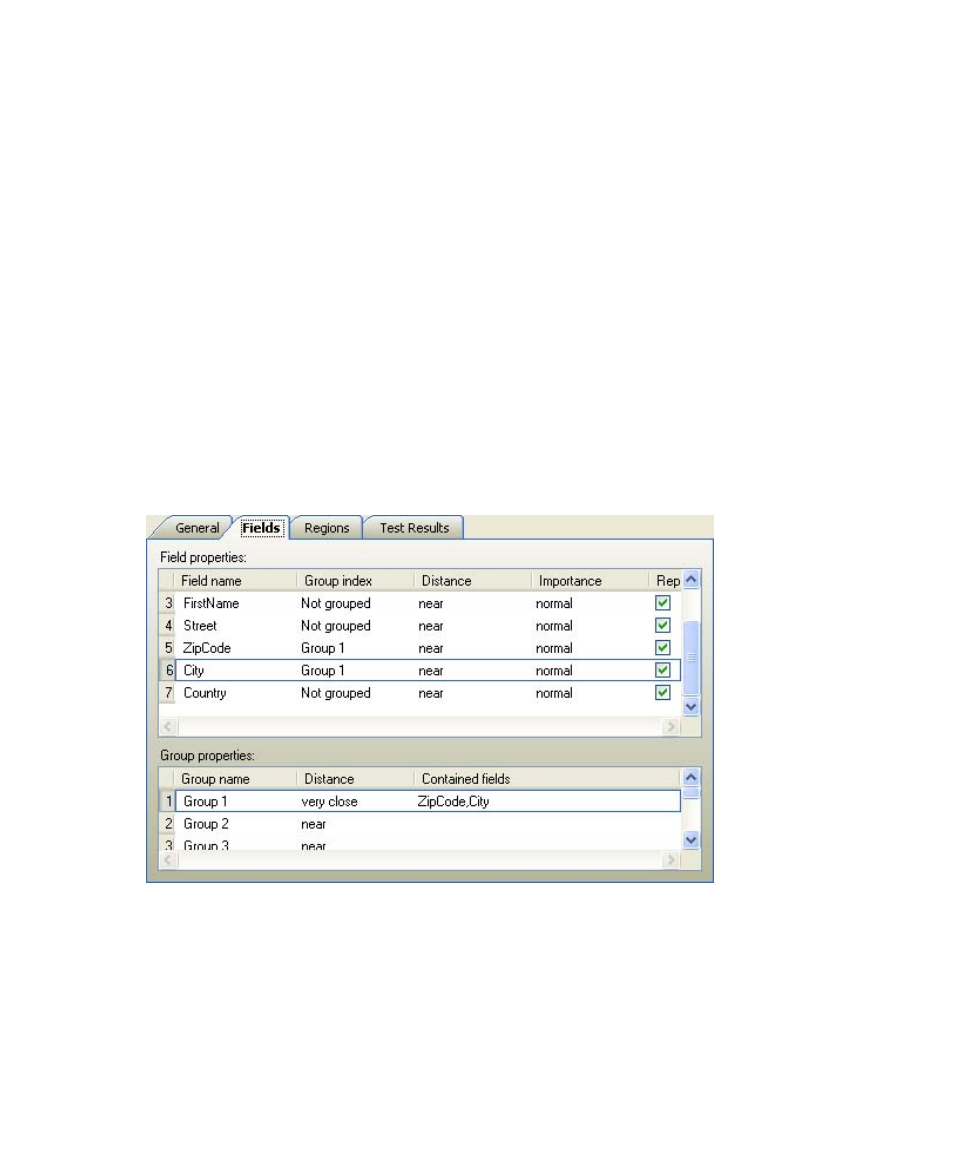Click Group index cell of Street

(355, 625)
